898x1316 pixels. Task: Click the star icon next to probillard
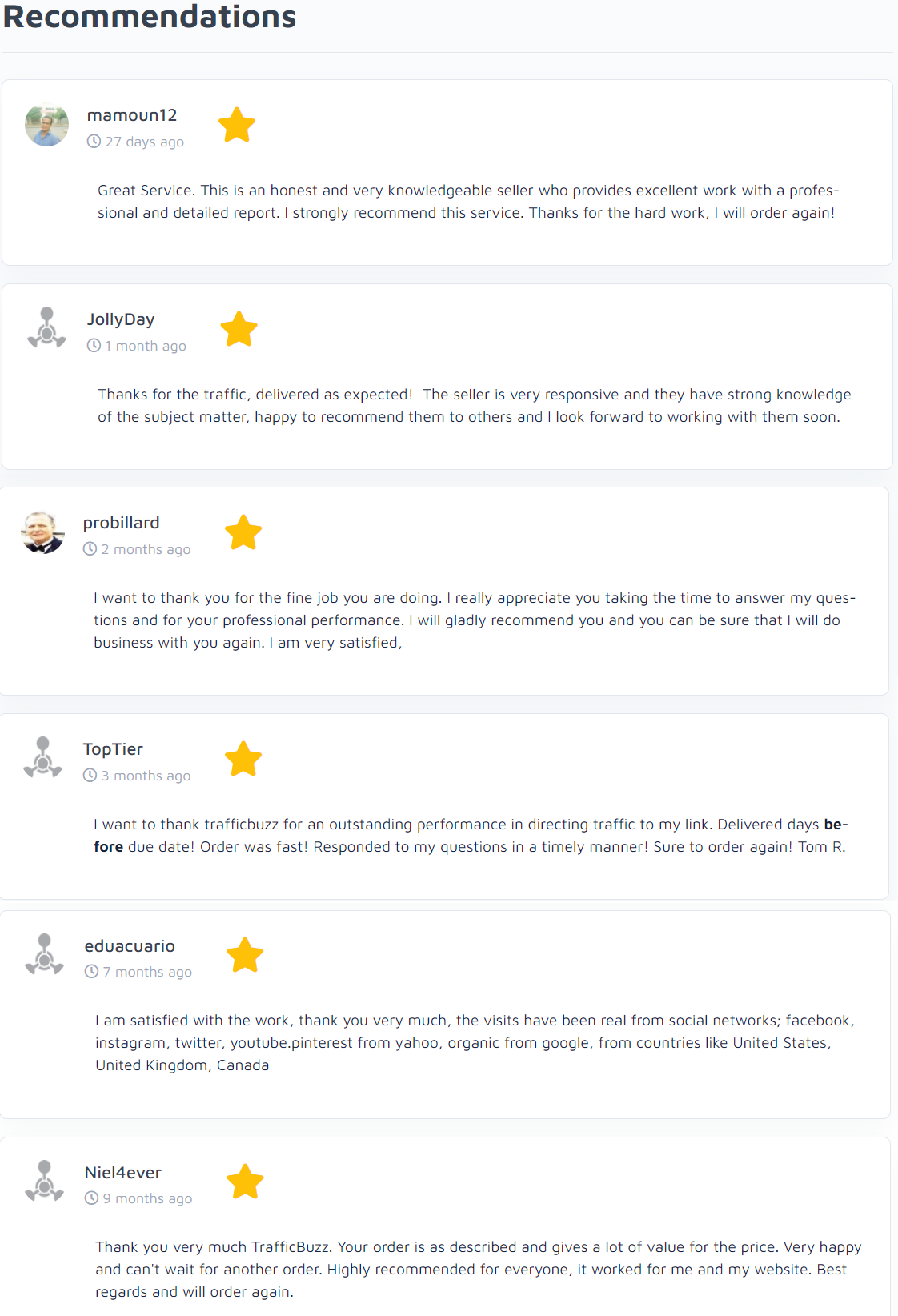pos(243,532)
